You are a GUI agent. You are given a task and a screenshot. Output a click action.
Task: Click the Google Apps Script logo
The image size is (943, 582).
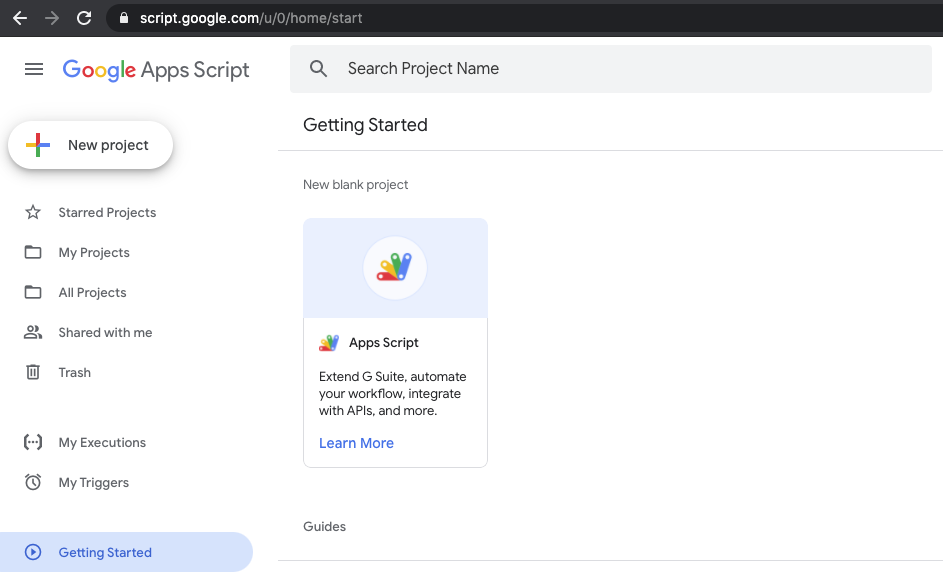coord(156,70)
